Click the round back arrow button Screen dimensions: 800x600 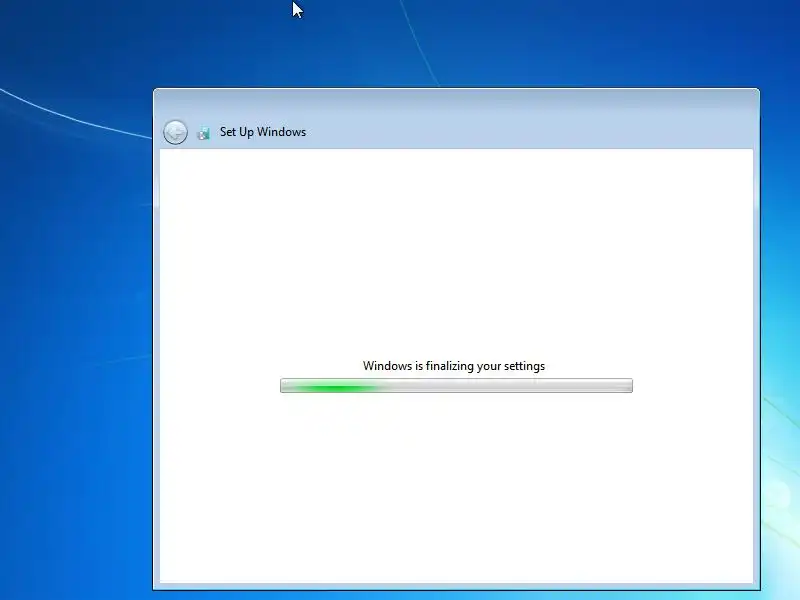coord(175,133)
